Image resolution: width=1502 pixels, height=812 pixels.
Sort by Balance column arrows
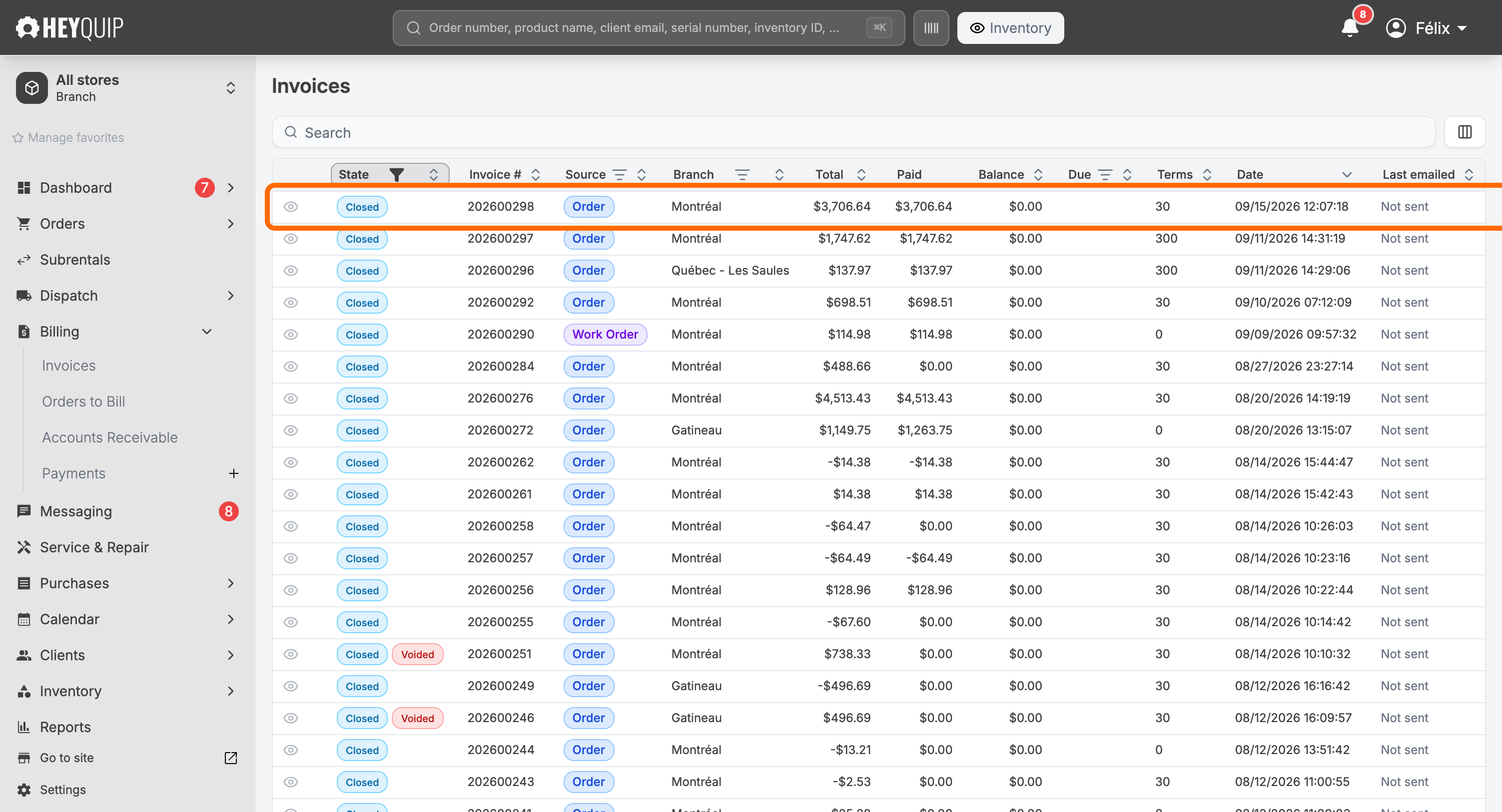click(1038, 174)
